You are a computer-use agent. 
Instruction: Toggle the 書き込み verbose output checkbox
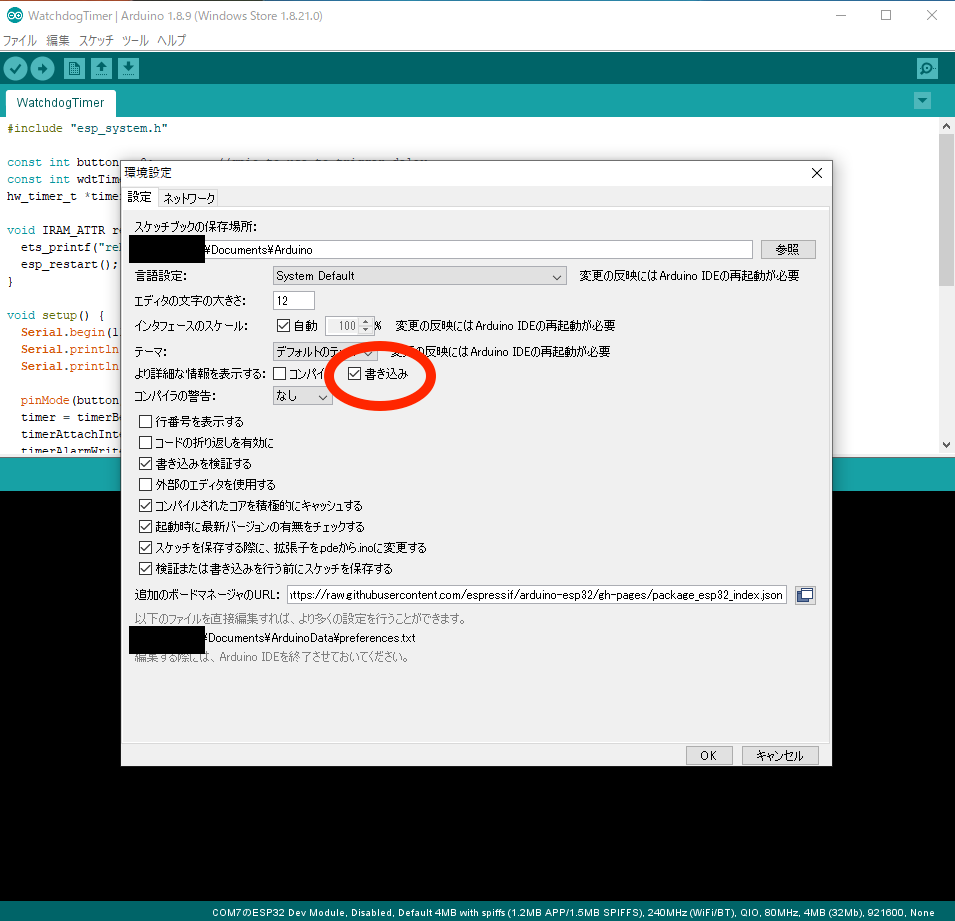coord(354,373)
